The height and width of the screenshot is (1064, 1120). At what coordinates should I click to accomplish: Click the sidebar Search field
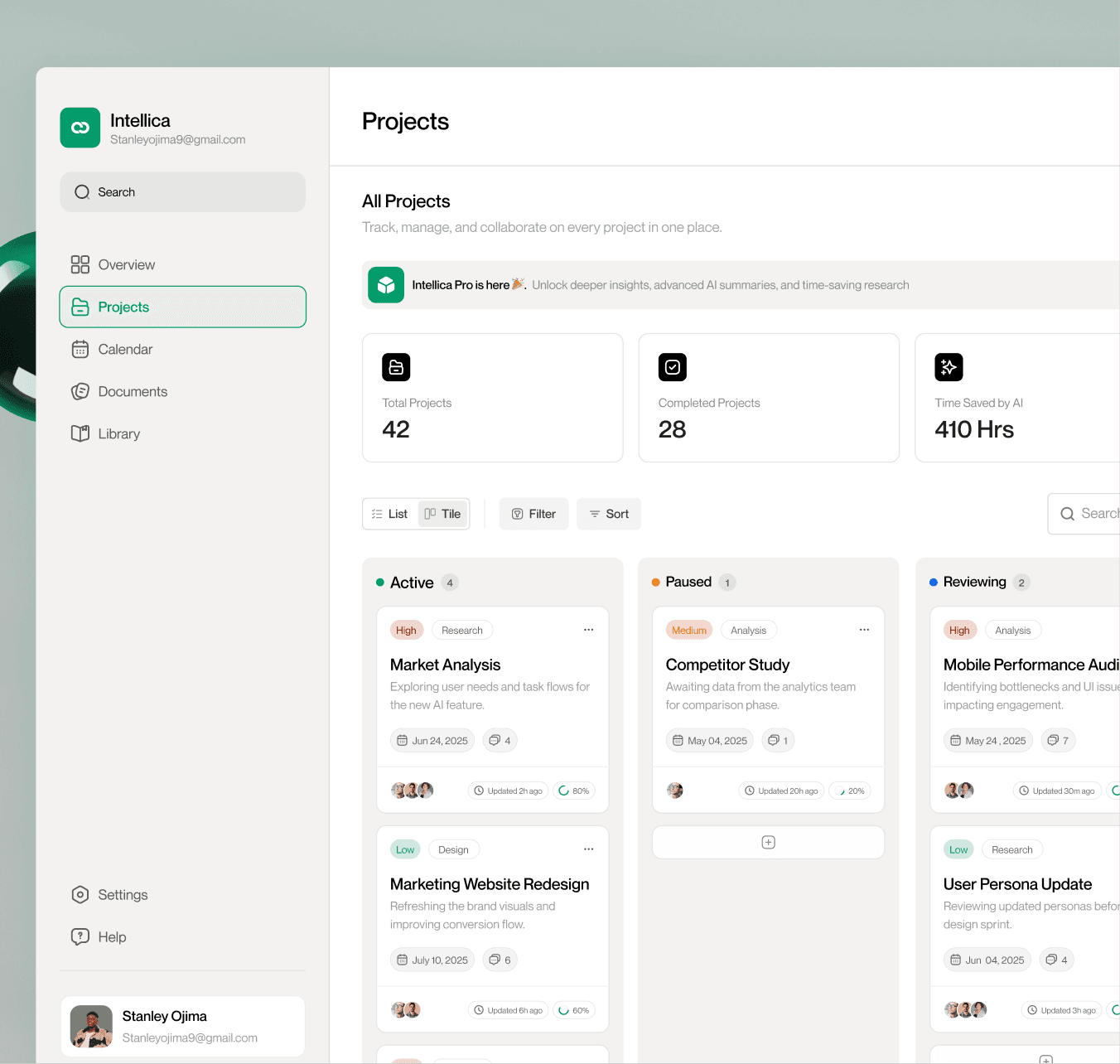[x=182, y=192]
